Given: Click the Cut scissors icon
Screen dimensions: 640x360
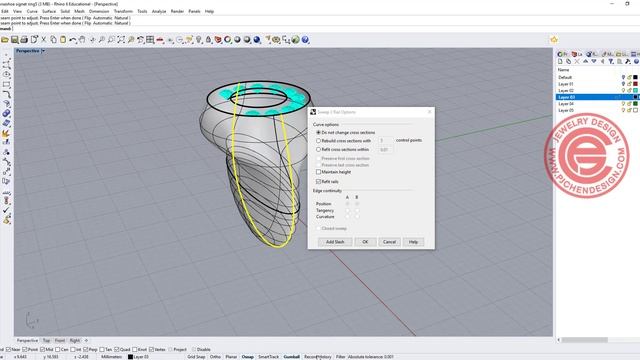Looking at the screenshot, I should [44, 40].
